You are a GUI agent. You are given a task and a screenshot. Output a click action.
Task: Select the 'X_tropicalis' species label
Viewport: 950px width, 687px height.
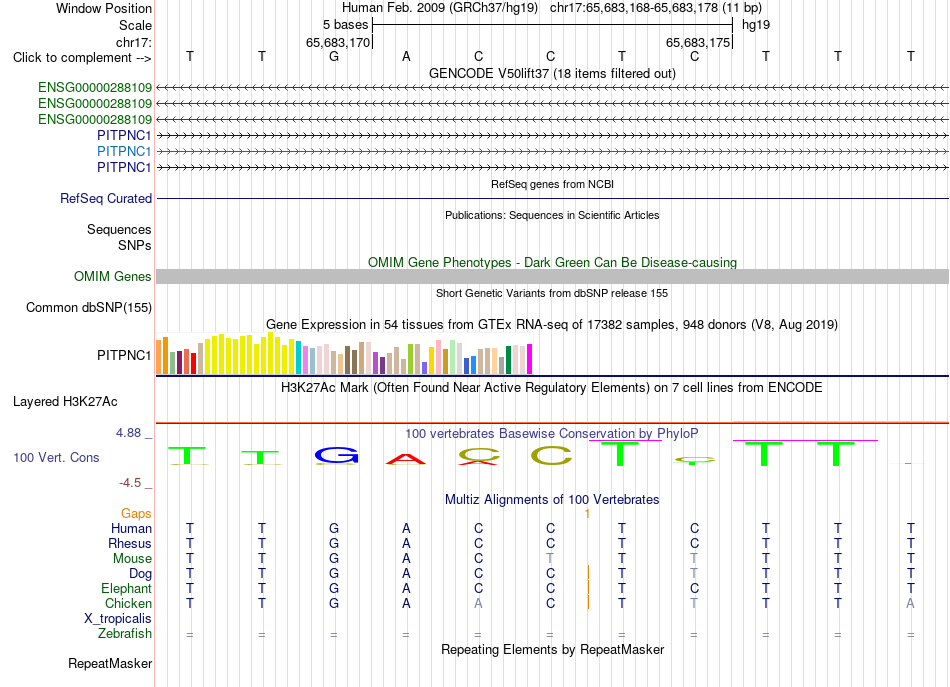pyautogui.click(x=118, y=619)
